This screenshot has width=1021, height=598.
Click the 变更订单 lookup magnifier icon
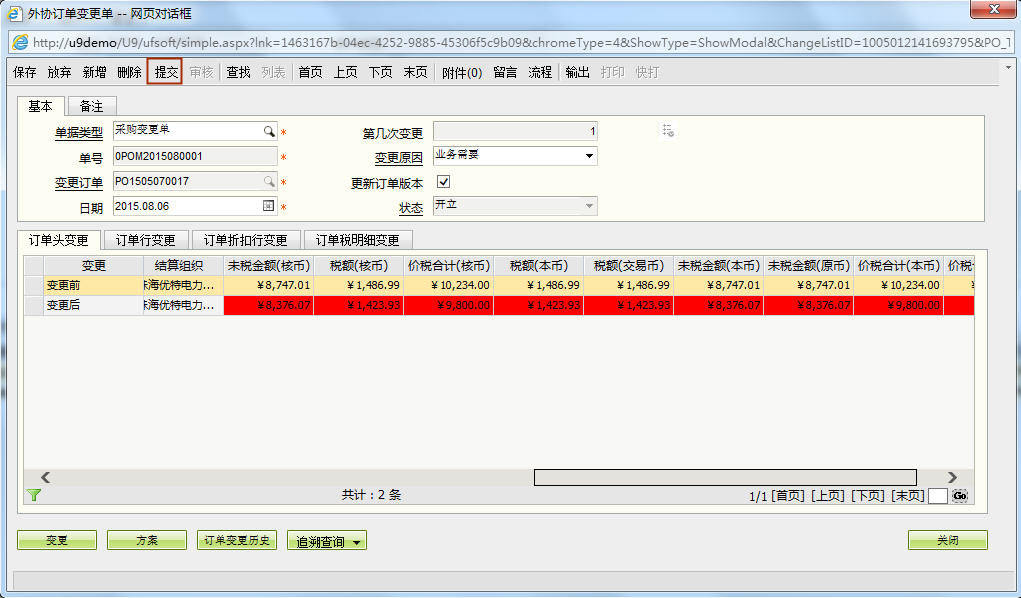click(268, 182)
